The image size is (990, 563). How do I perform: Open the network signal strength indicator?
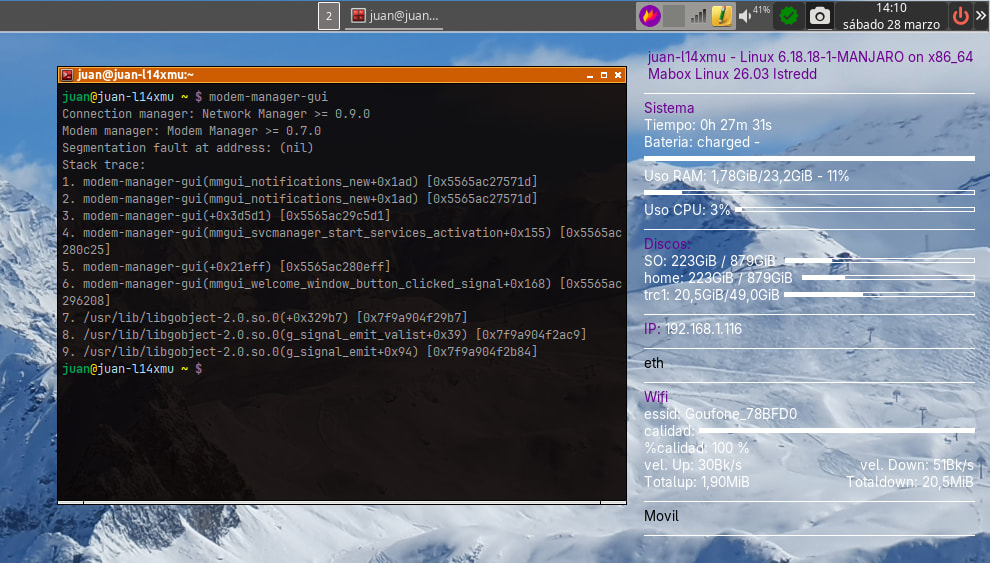[698, 16]
